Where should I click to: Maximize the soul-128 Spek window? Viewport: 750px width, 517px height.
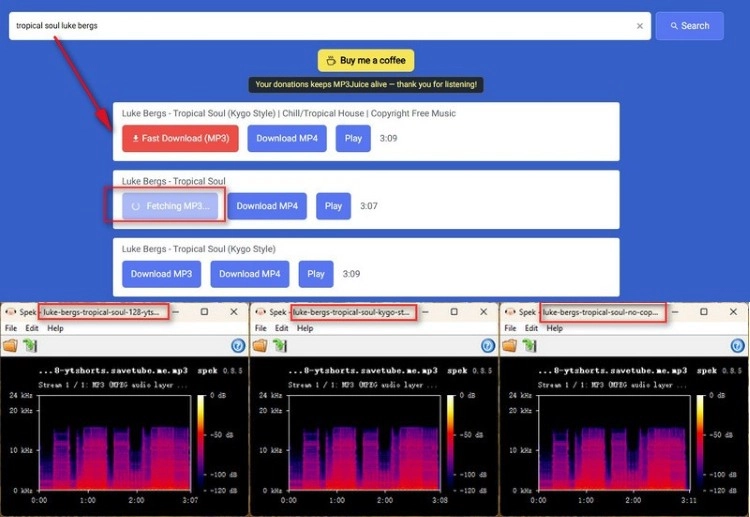click(x=204, y=312)
